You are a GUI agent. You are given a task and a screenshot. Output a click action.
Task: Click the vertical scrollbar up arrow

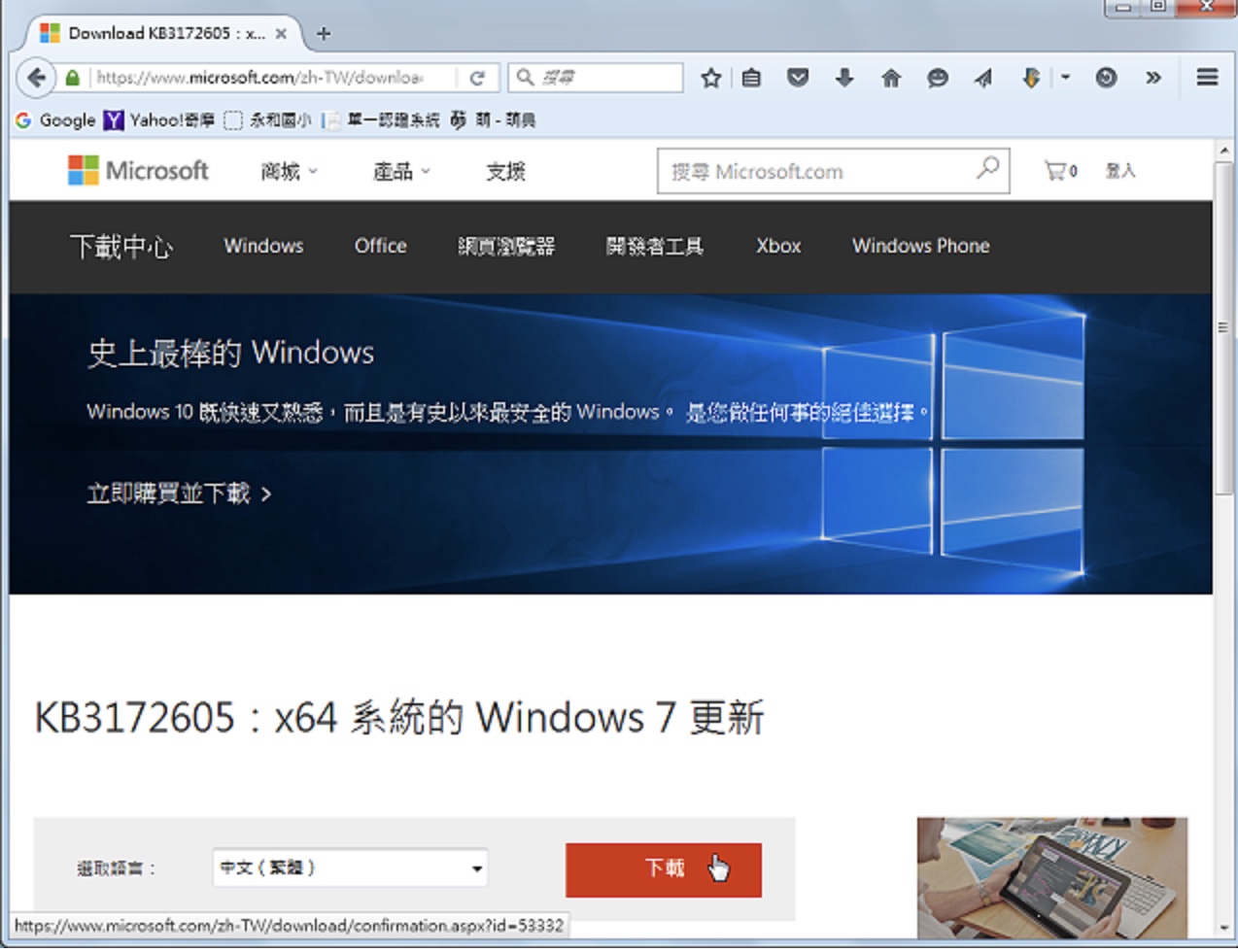1224,152
